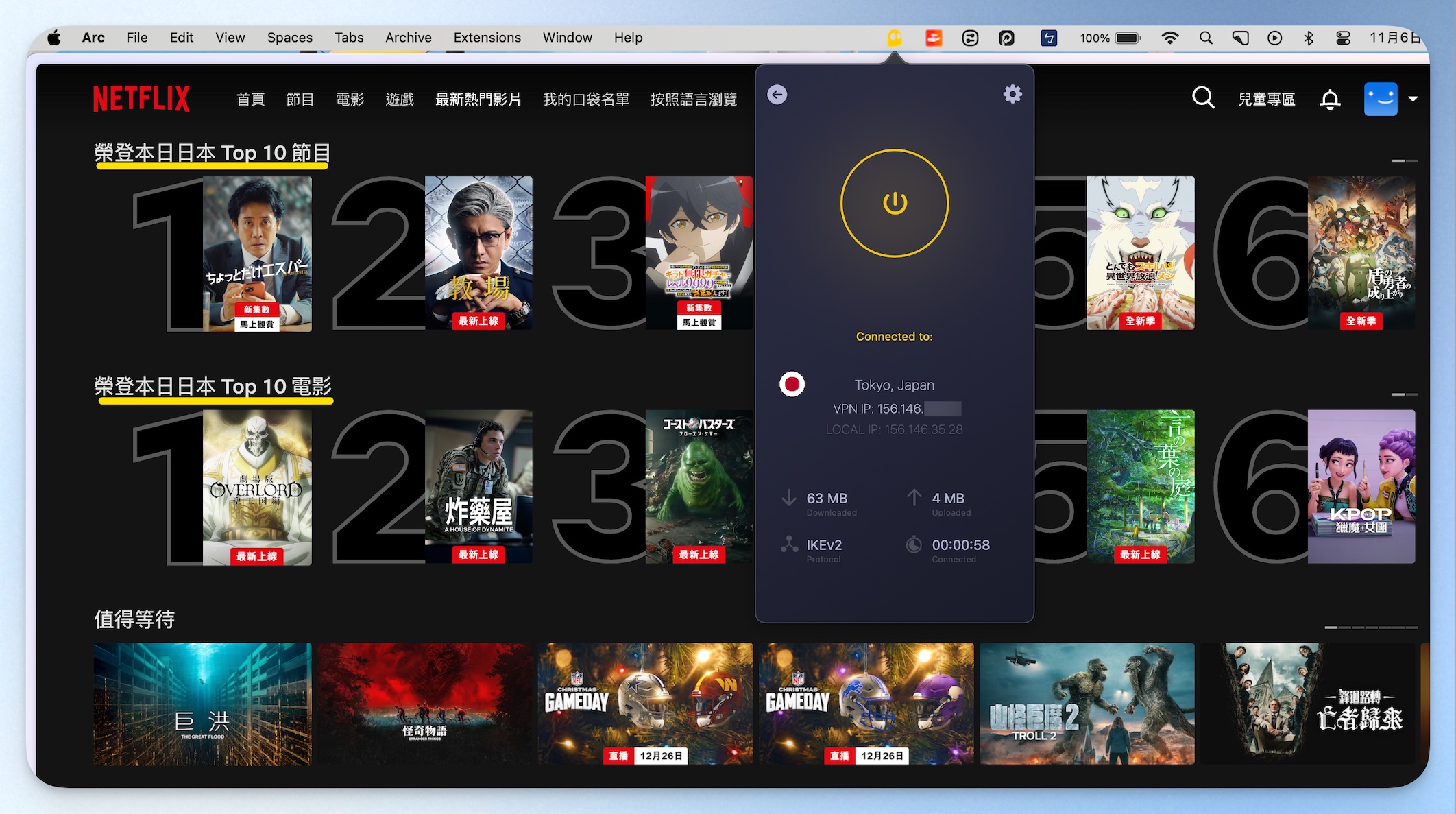Open the Extensions menu
Image resolution: width=1456 pixels, height=814 pixels.
(487, 38)
